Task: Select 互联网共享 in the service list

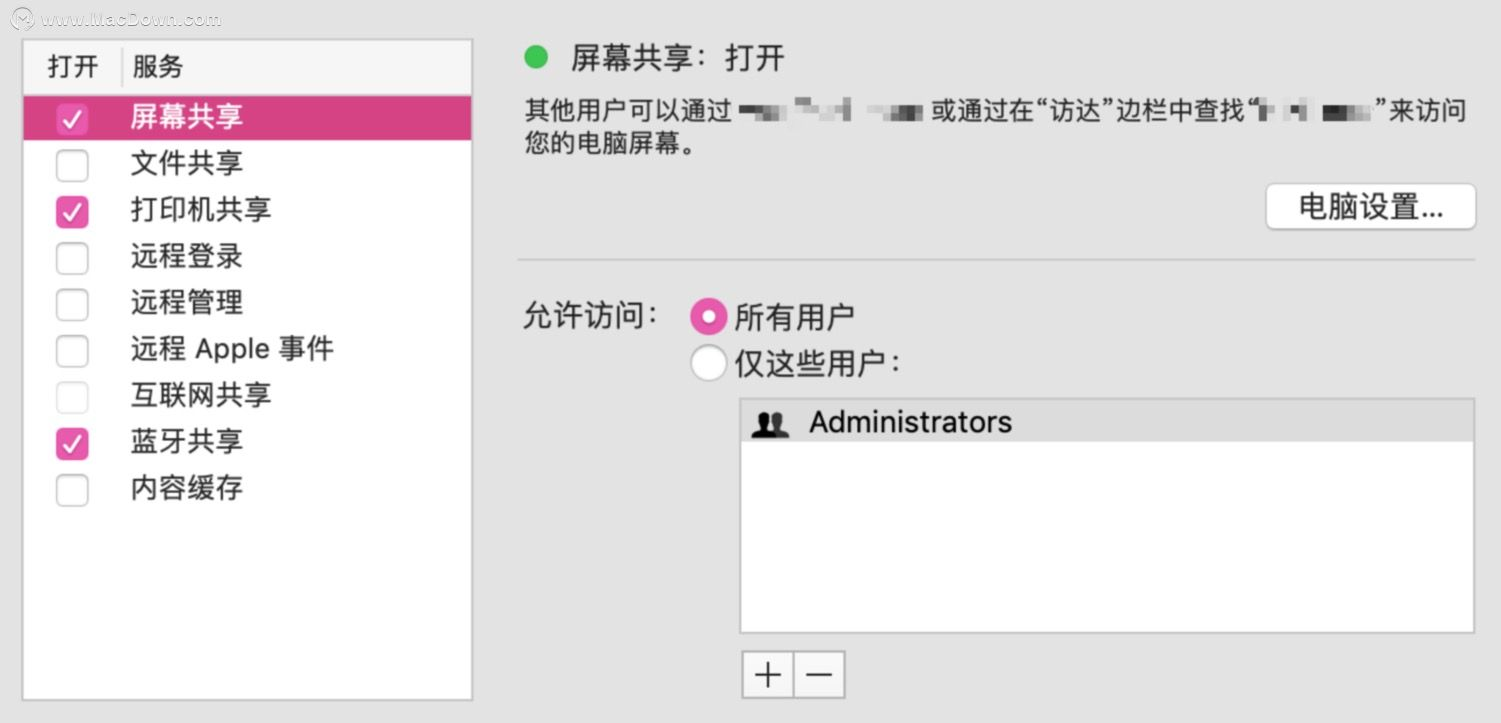Action: [201, 395]
